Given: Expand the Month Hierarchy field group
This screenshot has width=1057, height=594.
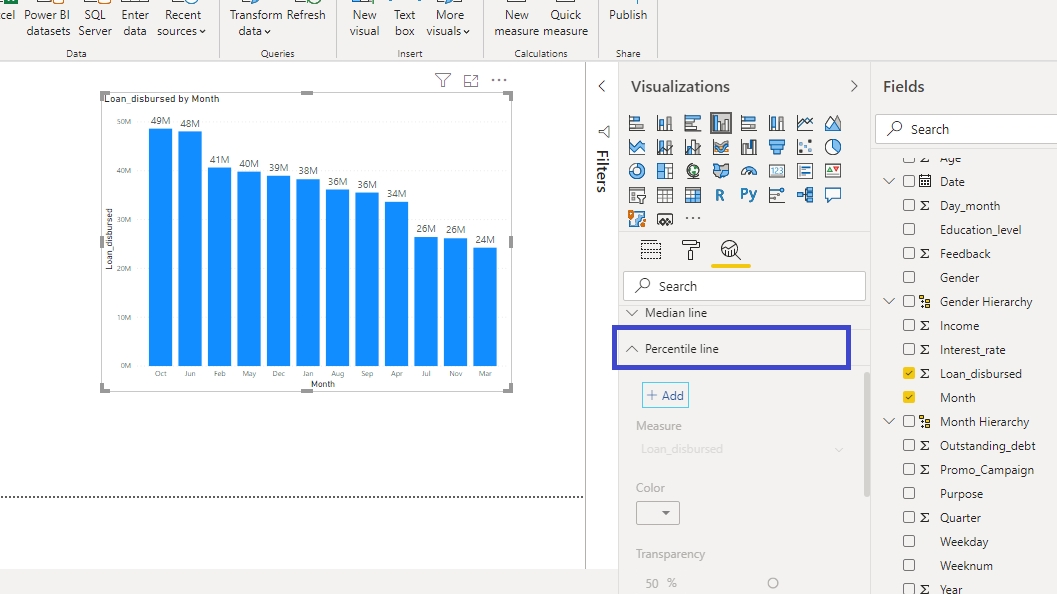Looking at the screenshot, I should (889, 422).
